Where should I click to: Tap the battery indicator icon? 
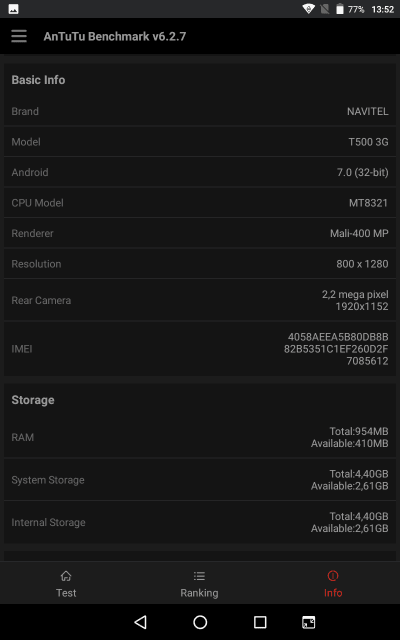point(340,9)
